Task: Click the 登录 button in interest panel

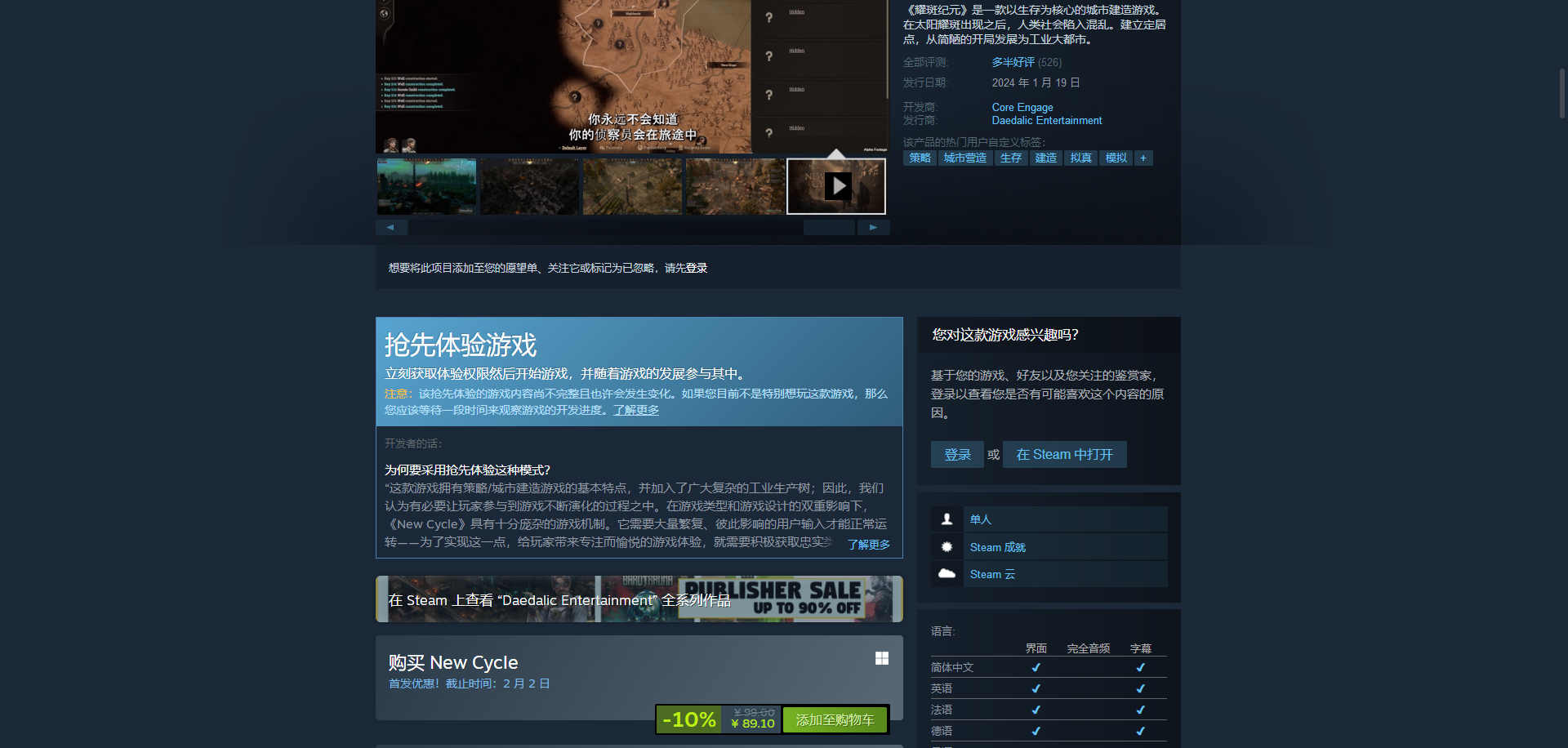Action: (957, 454)
